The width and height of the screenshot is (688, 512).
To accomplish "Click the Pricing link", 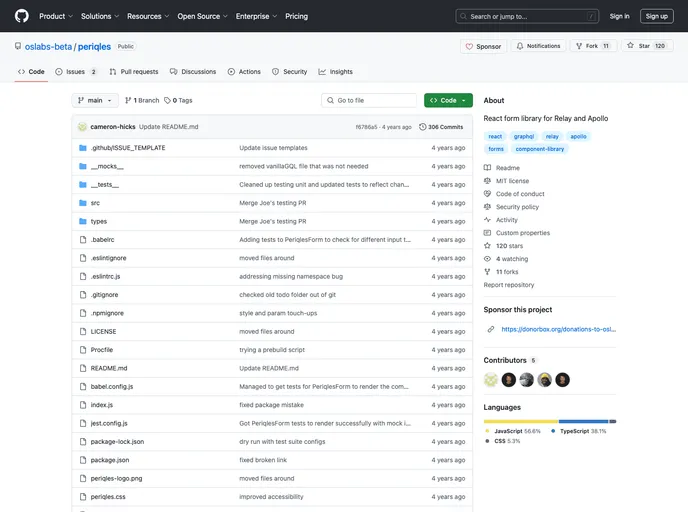I will tap(297, 16).
